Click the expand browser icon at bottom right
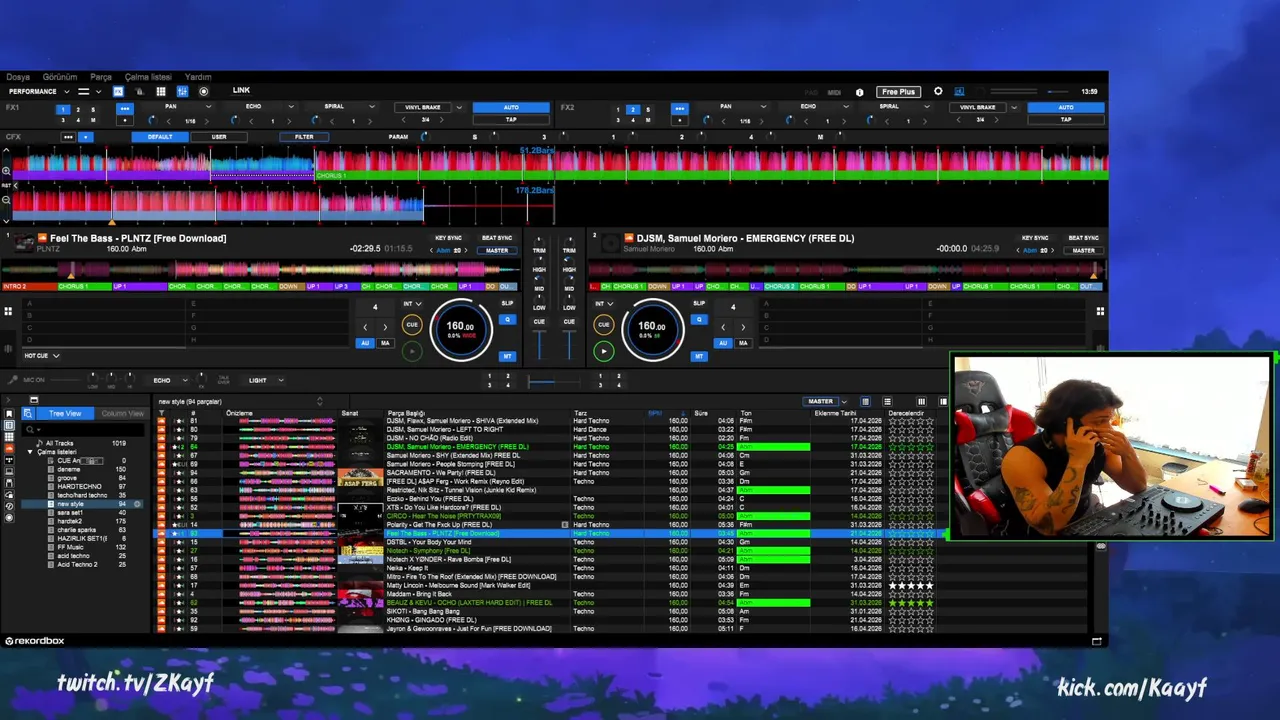Viewport: 1280px width, 720px height. 1097,641
